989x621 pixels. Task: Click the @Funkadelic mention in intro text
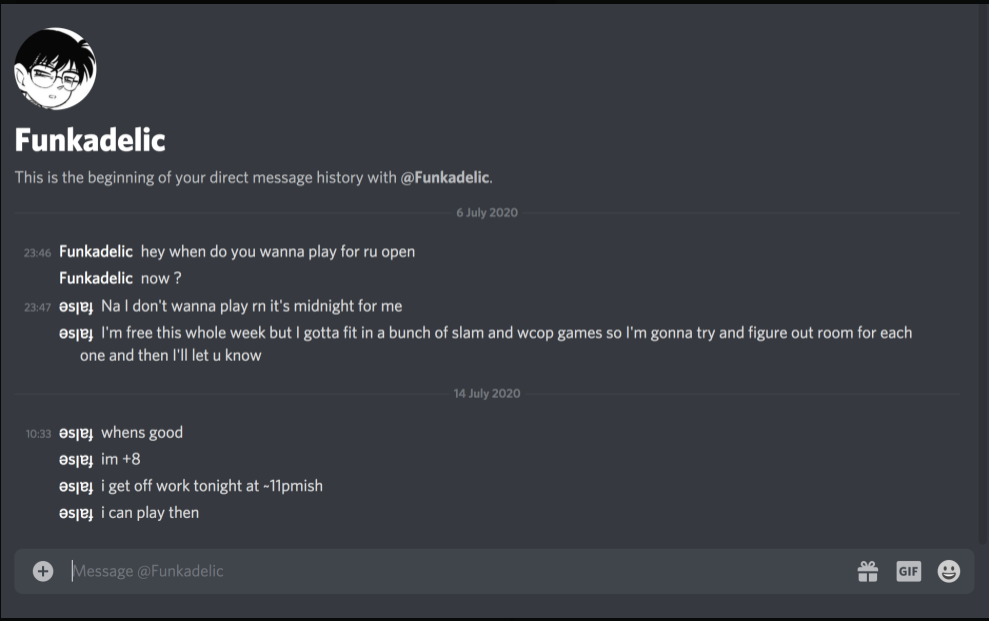tap(445, 177)
